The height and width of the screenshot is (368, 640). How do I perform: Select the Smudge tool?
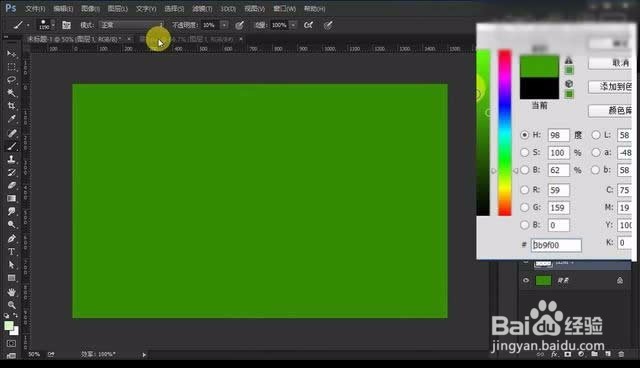(11, 211)
